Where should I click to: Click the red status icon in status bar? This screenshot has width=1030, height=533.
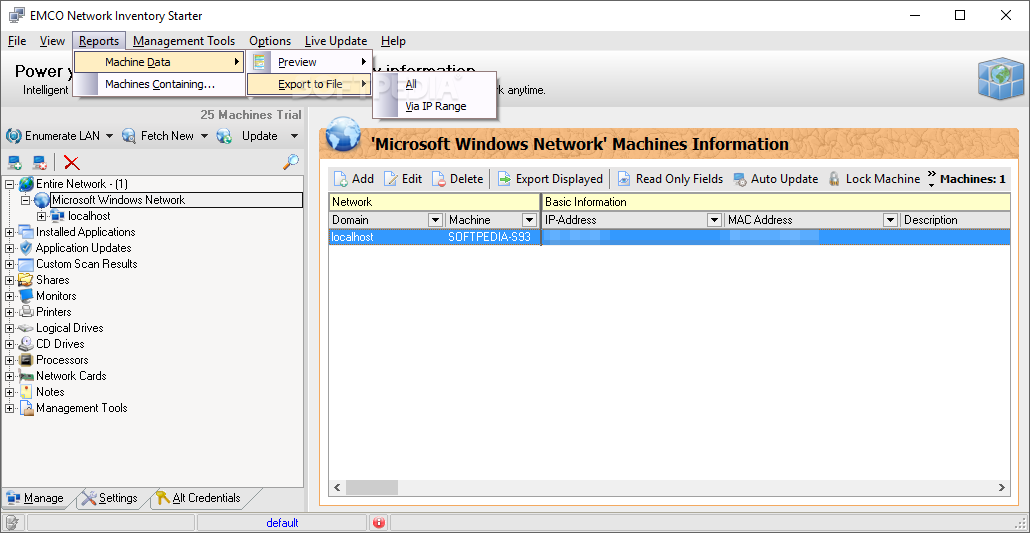378,523
